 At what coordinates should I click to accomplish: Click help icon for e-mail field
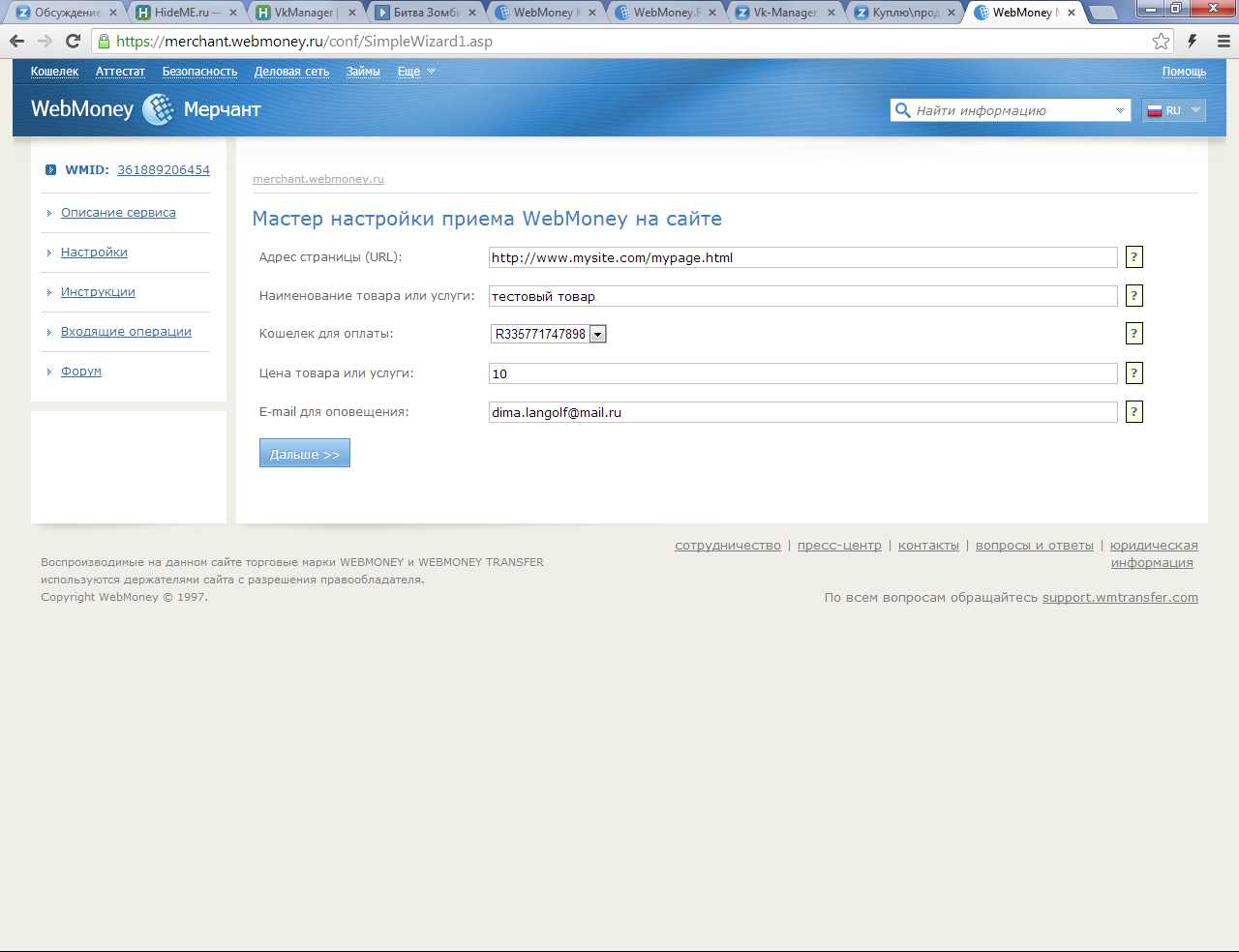pos(1134,412)
